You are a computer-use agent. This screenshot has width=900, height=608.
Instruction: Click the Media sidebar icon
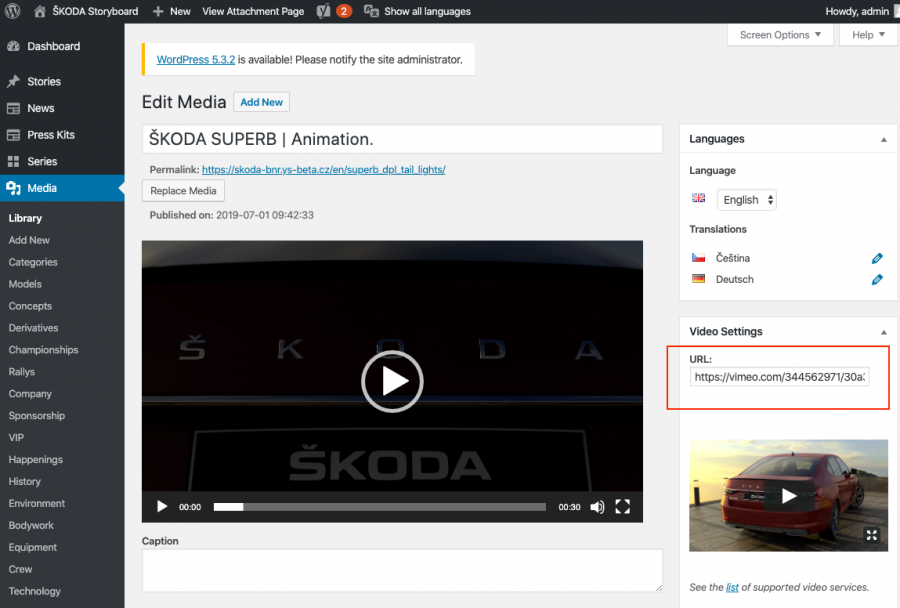click(x=13, y=188)
